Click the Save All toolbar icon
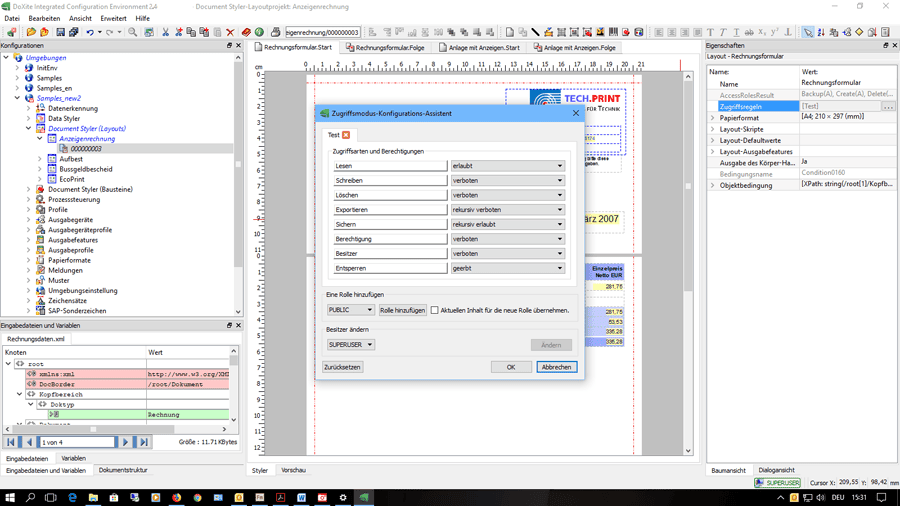This screenshot has width=900, height=506. 73,32
